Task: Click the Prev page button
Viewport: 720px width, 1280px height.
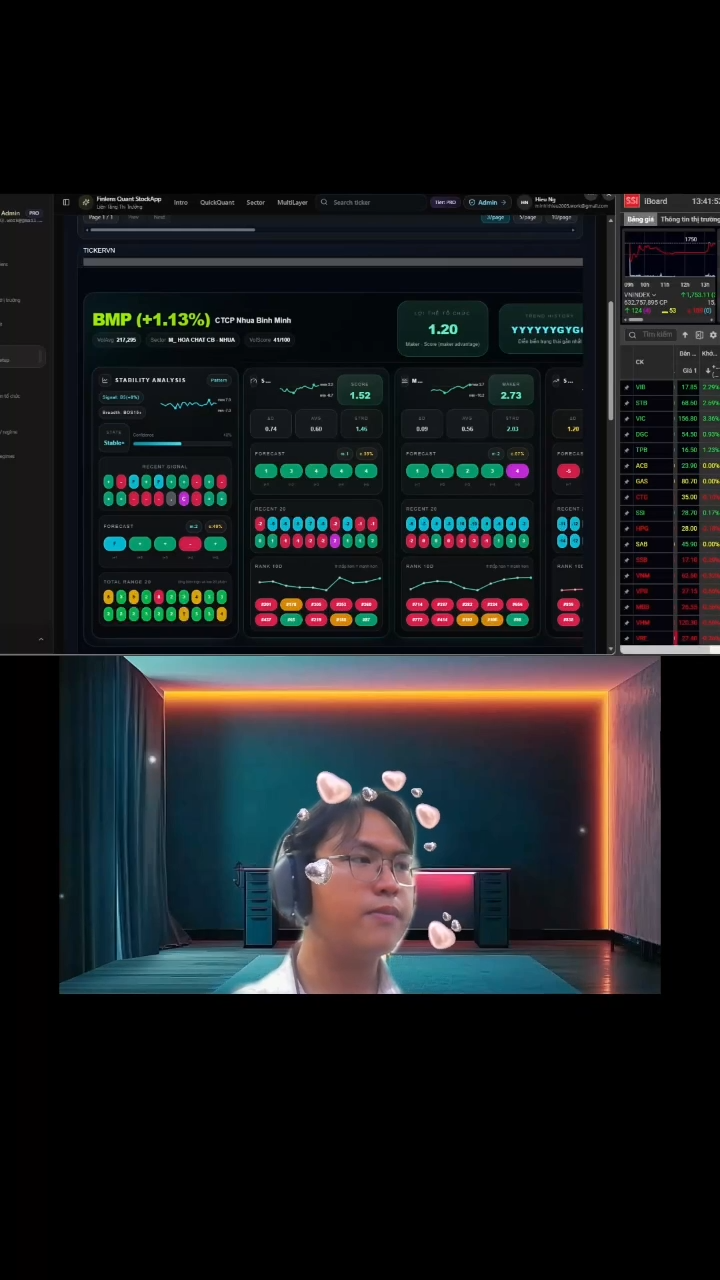Action: click(x=133, y=217)
